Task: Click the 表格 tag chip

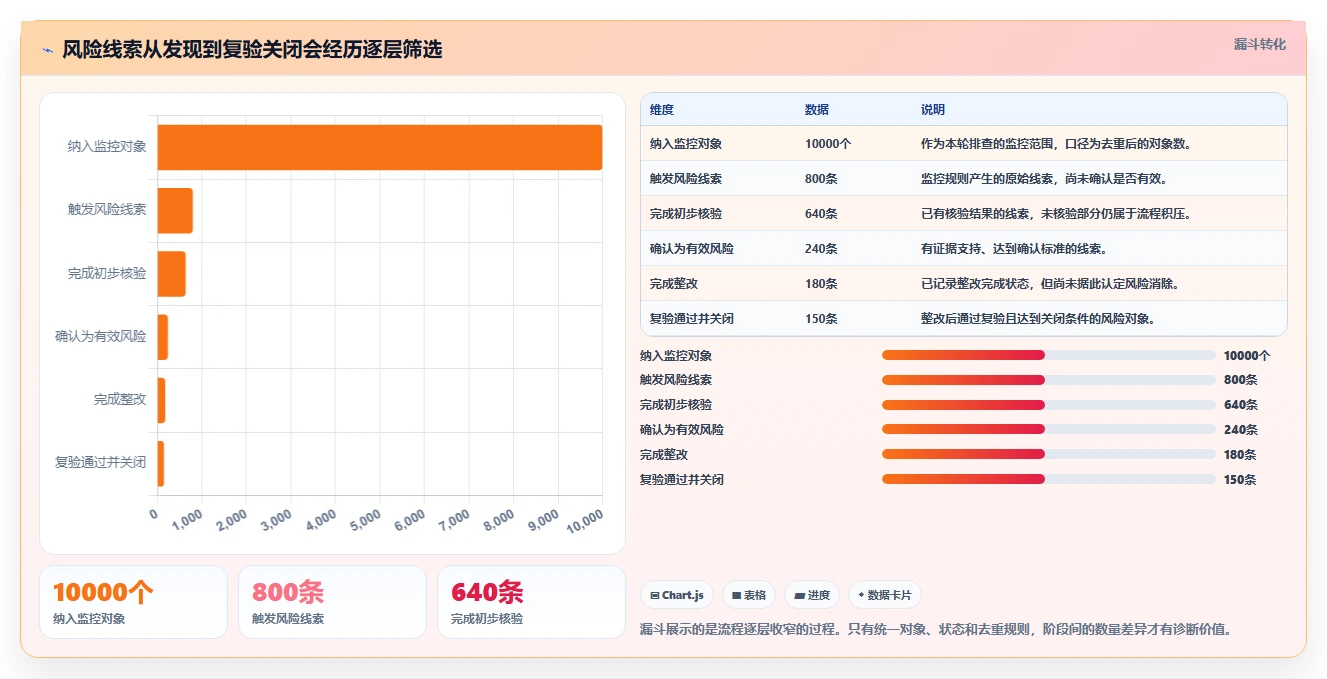Action: pyautogui.click(x=749, y=595)
